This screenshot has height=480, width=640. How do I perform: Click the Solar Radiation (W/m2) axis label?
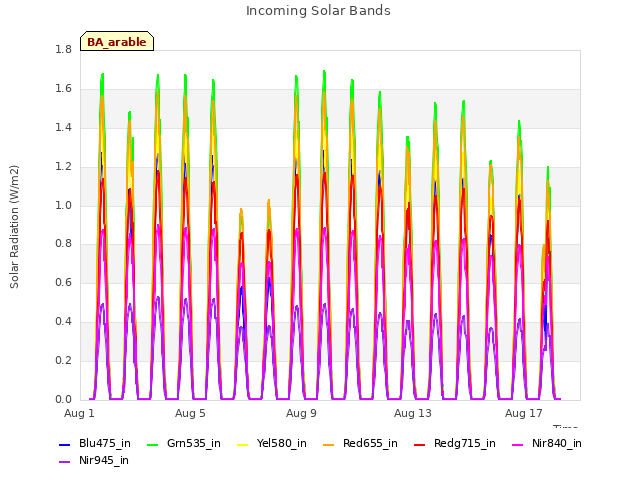[14, 227]
